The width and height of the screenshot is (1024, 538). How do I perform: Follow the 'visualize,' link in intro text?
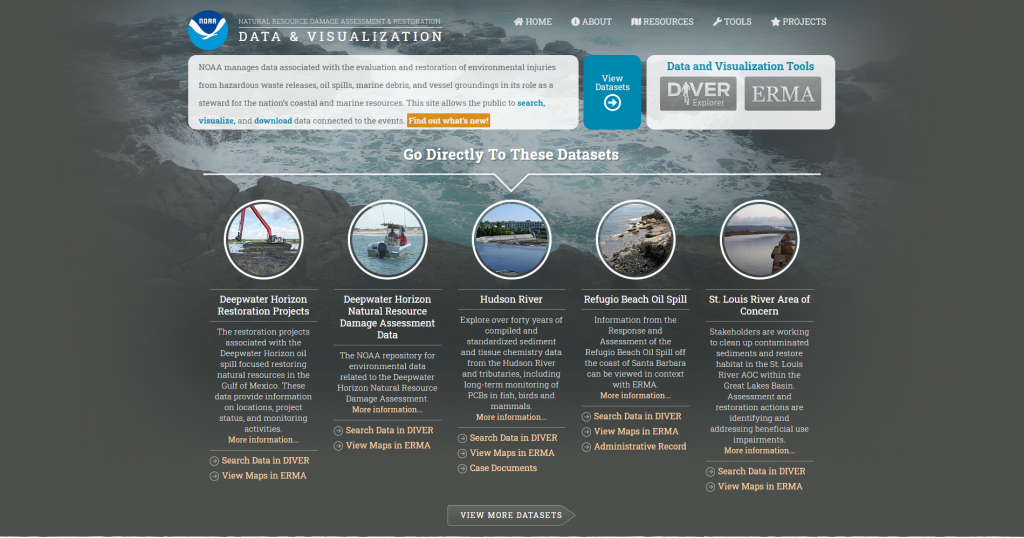217,121
